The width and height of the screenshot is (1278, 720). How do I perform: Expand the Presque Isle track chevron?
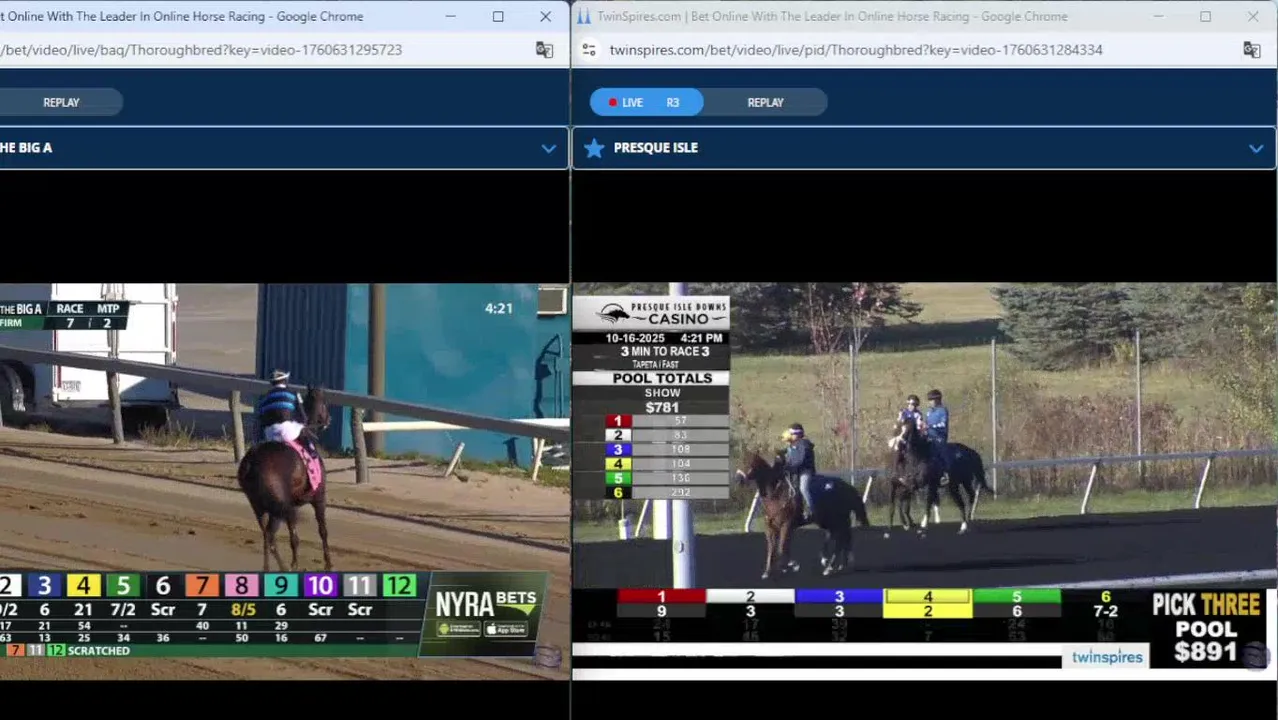[1256, 148]
